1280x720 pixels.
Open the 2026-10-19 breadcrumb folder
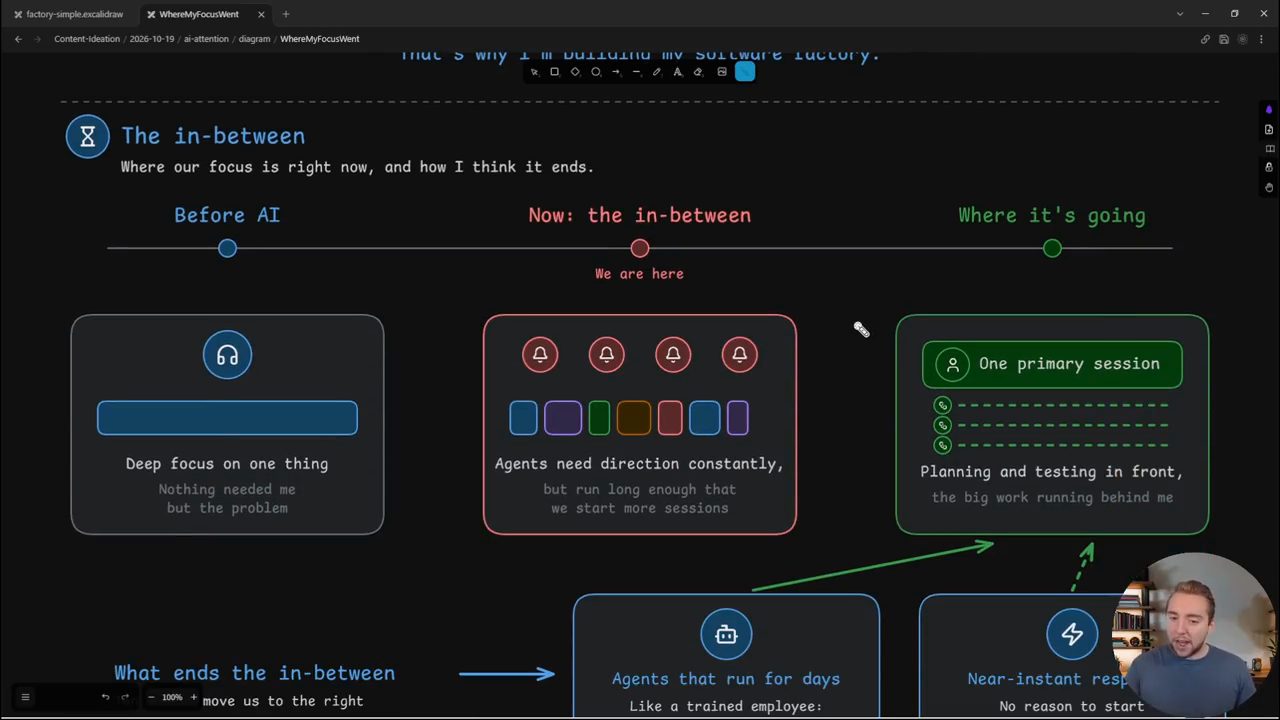[x=151, y=39]
